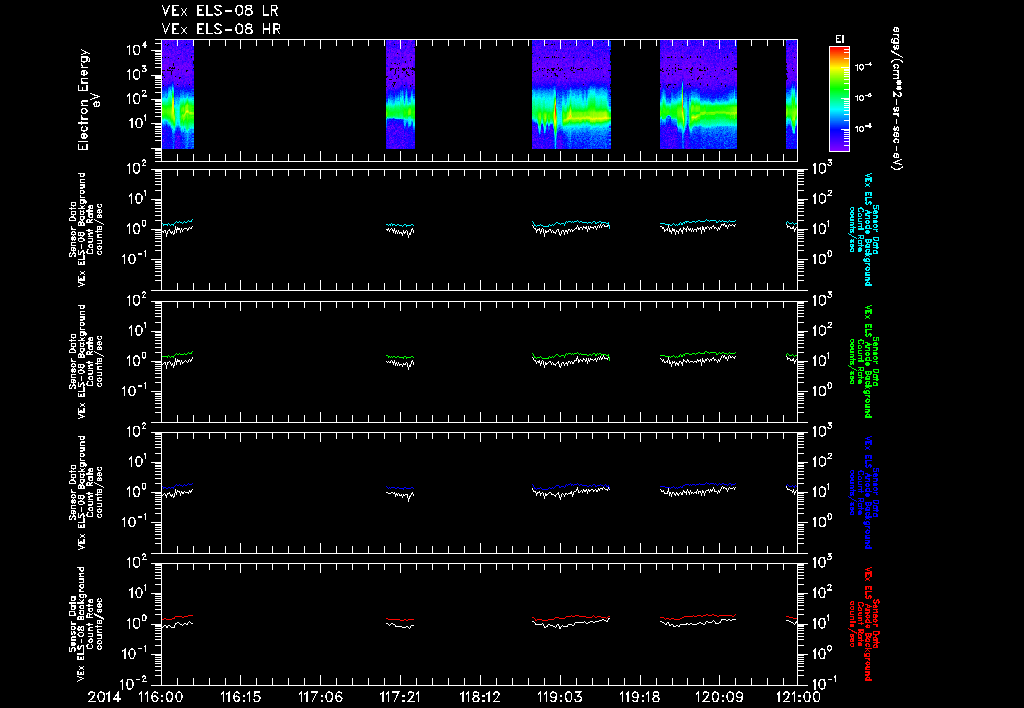Click the "118:12" time axis label

479,697
